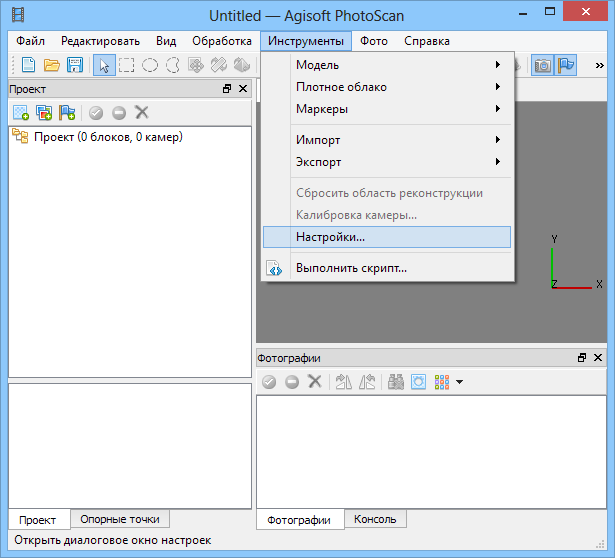Click the blue camera icon in Фотографии panel
Viewport: 615px width, 558px height.
[418, 382]
